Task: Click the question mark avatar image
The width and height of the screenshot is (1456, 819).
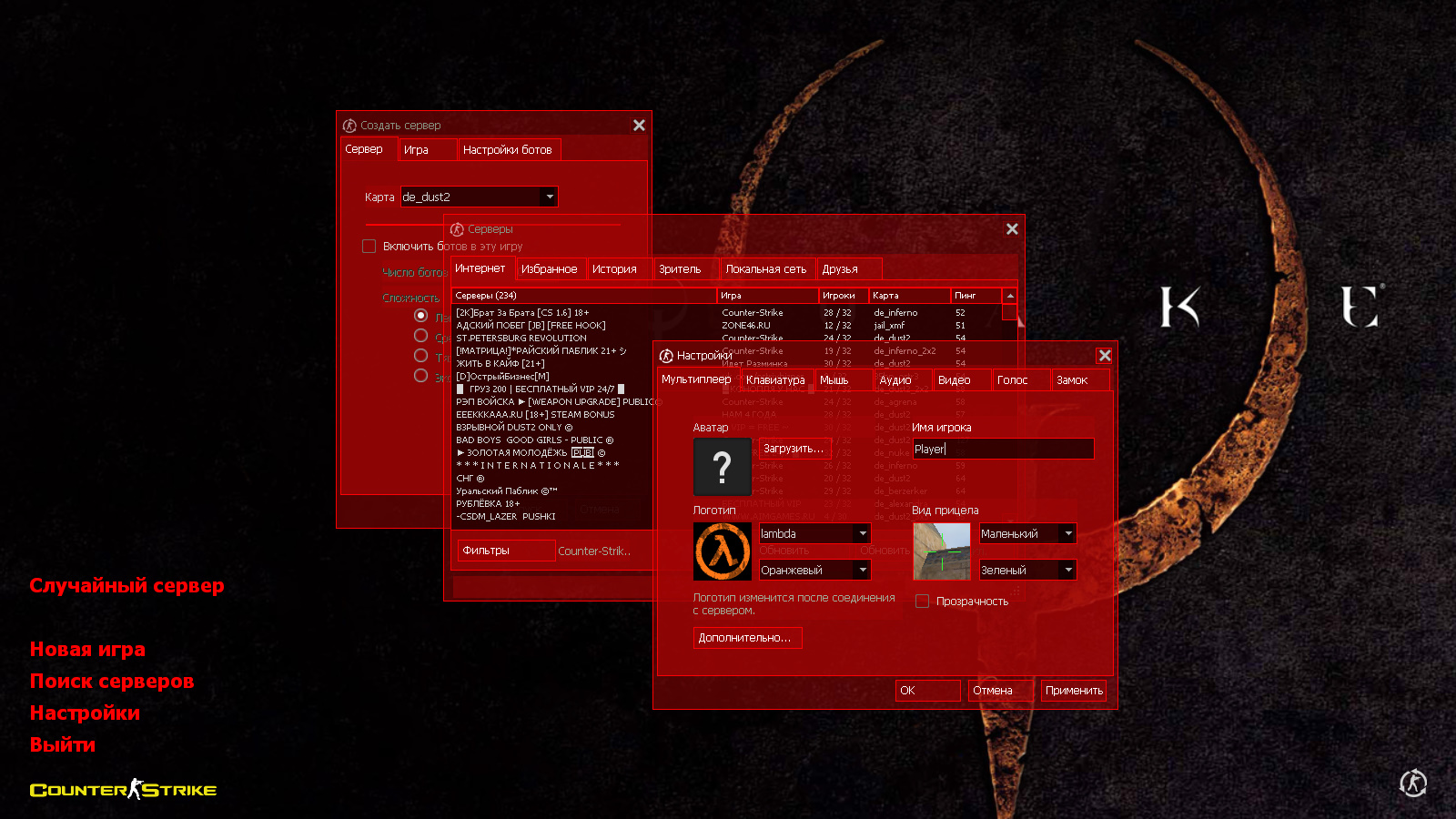Action: pos(722,467)
